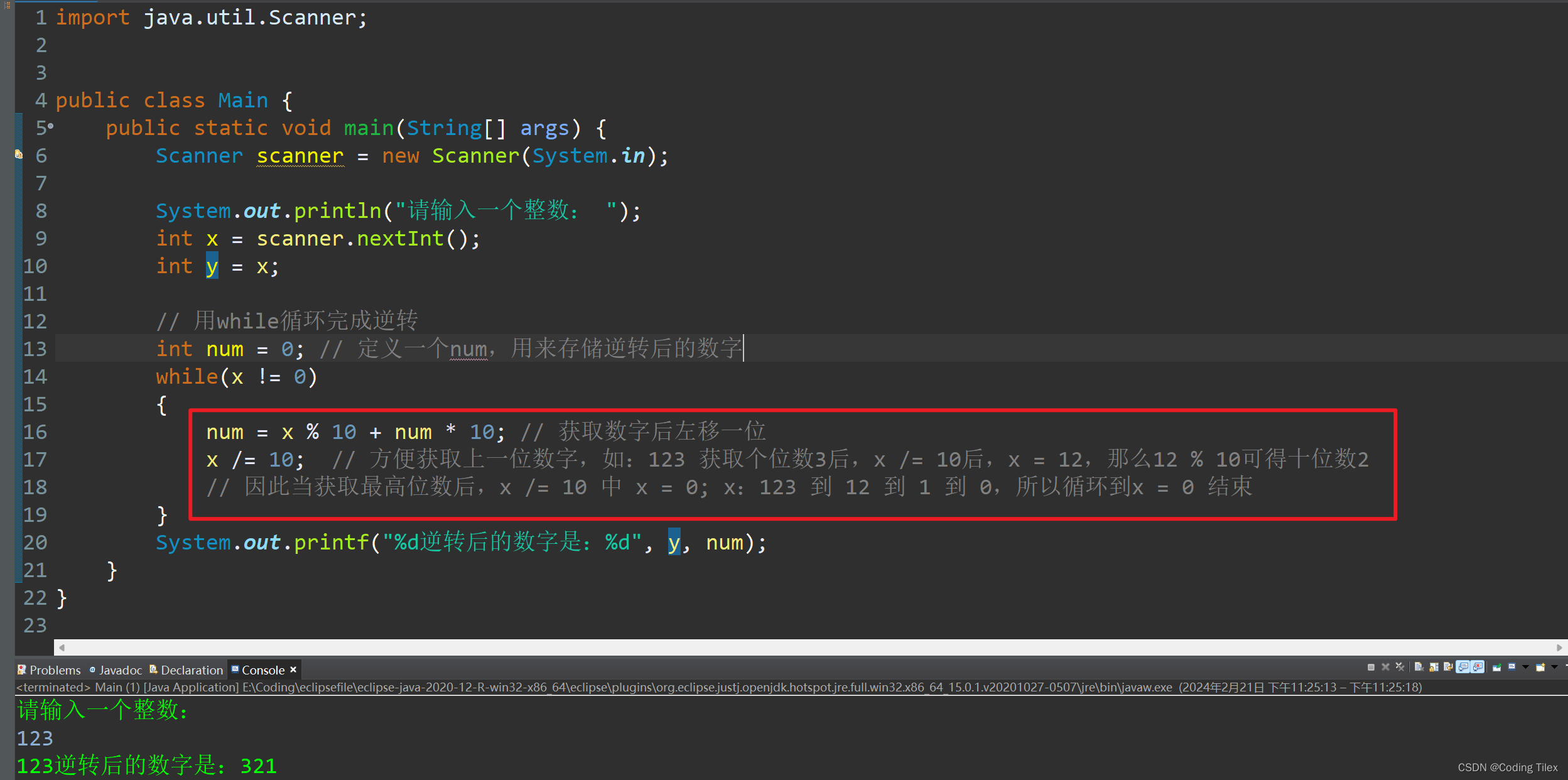Click the Terminate square icon in console
1568x780 pixels.
1371,667
